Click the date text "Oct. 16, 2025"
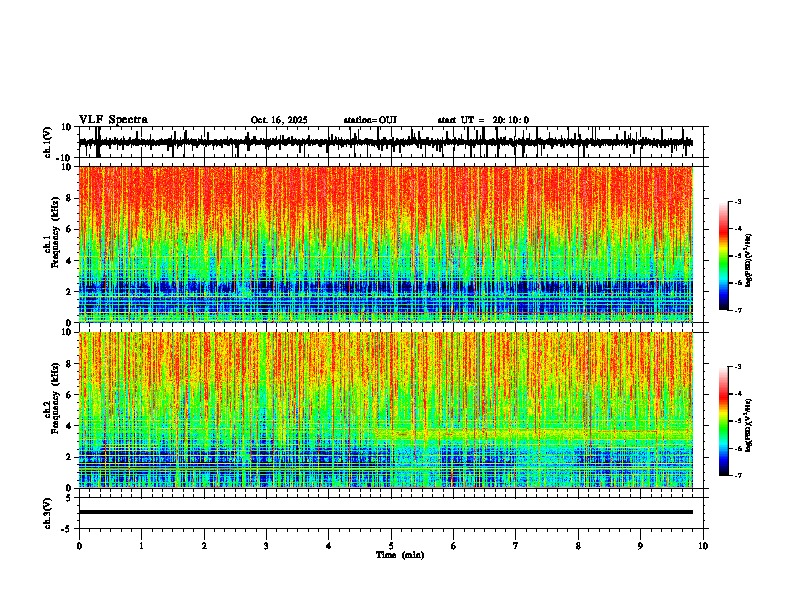 pyautogui.click(x=279, y=120)
